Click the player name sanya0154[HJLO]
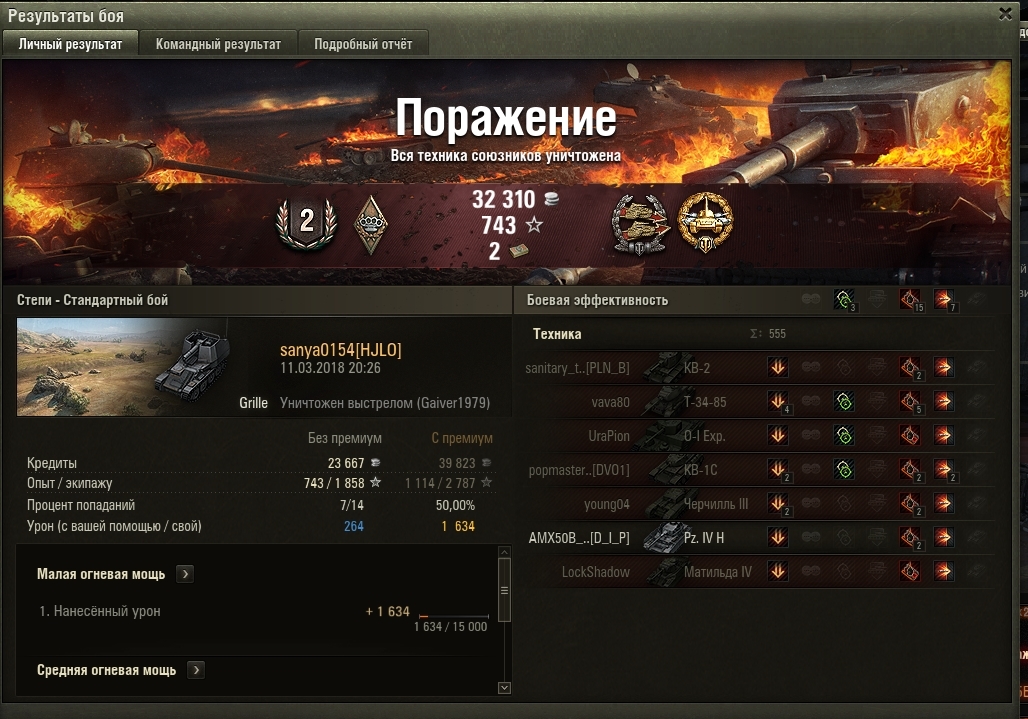Viewport: 1028px width, 719px height. (x=341, y=350)
